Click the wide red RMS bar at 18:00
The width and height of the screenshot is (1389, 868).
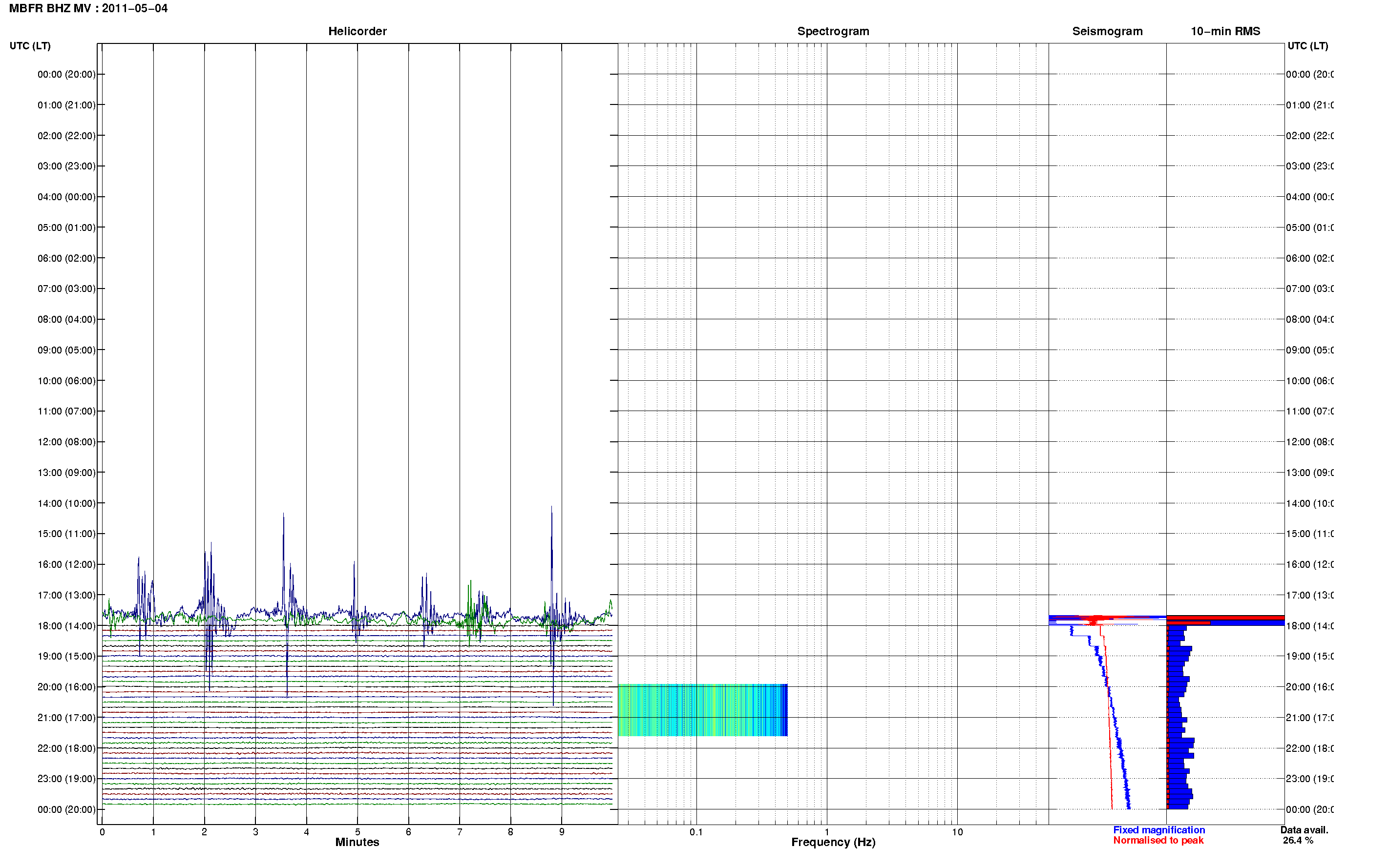pyautogui.click(x=1225, y=618)
